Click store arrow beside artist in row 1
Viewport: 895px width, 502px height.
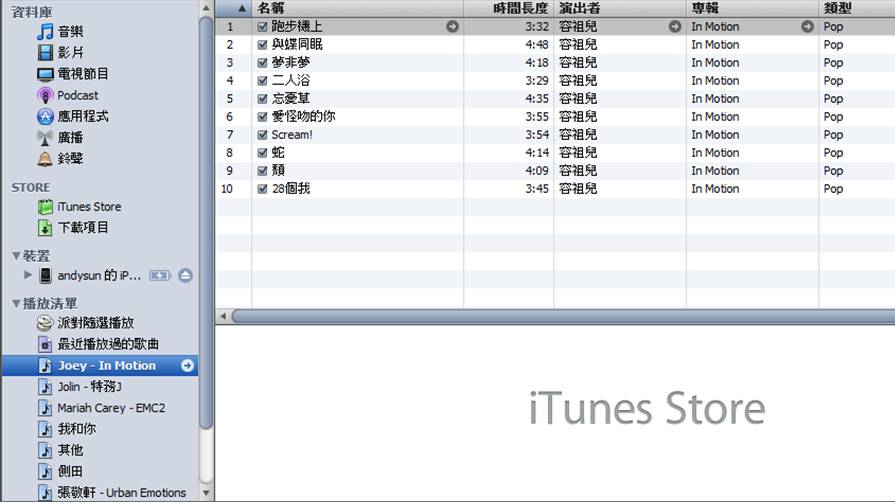coord(675,26)
